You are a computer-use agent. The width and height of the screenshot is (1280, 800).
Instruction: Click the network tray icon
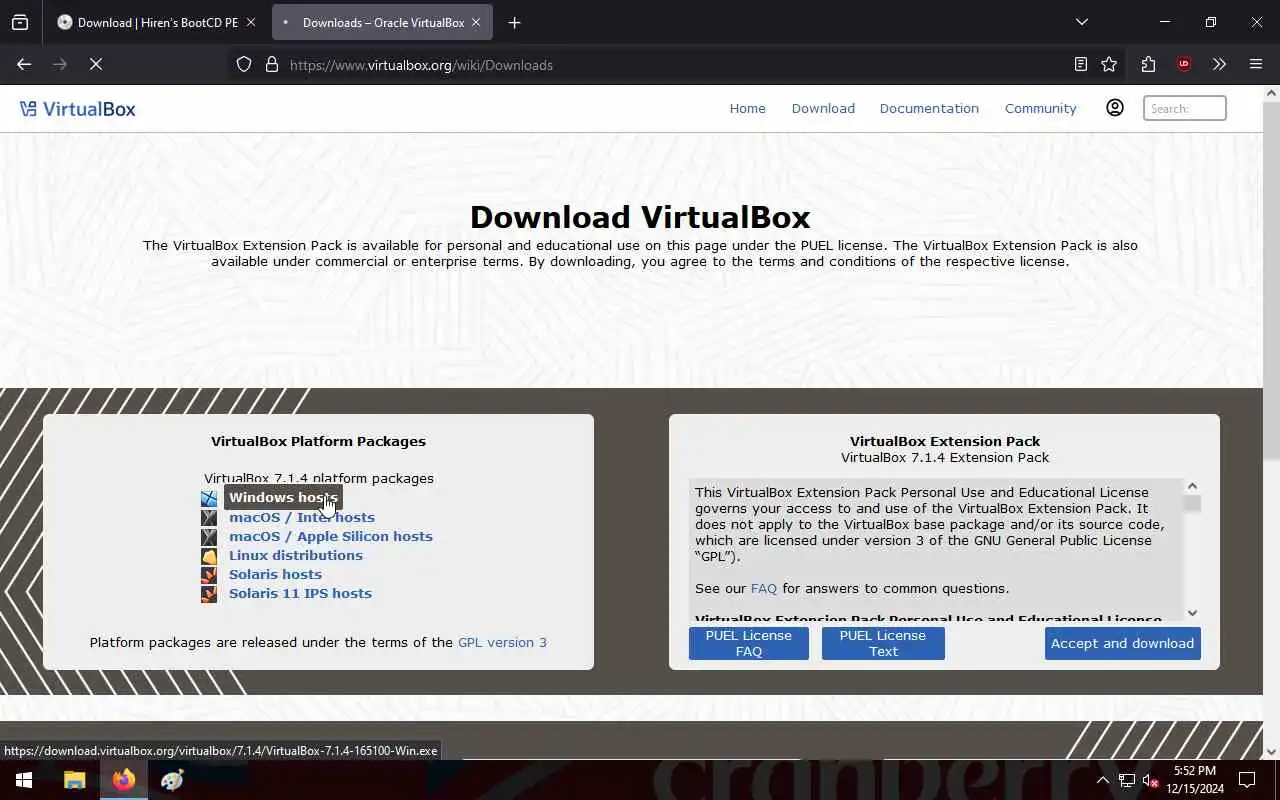[1127, 780]
